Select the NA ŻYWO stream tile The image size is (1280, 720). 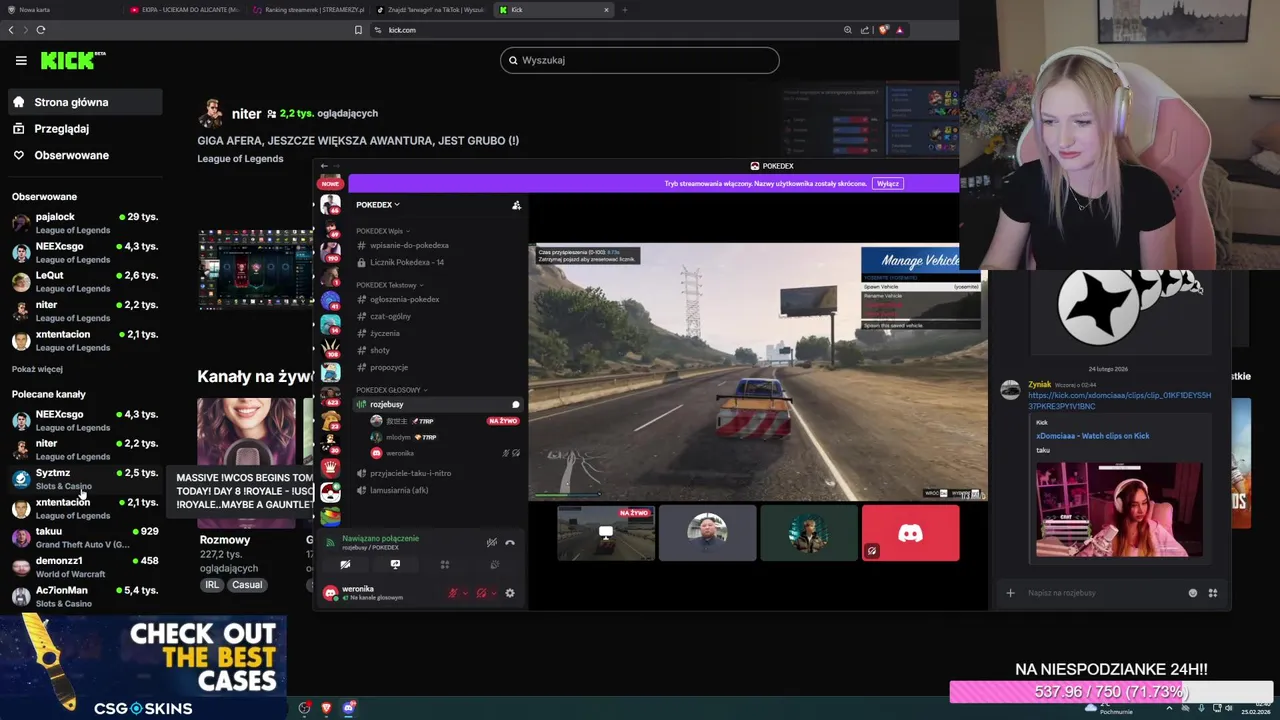click(606, 533)
